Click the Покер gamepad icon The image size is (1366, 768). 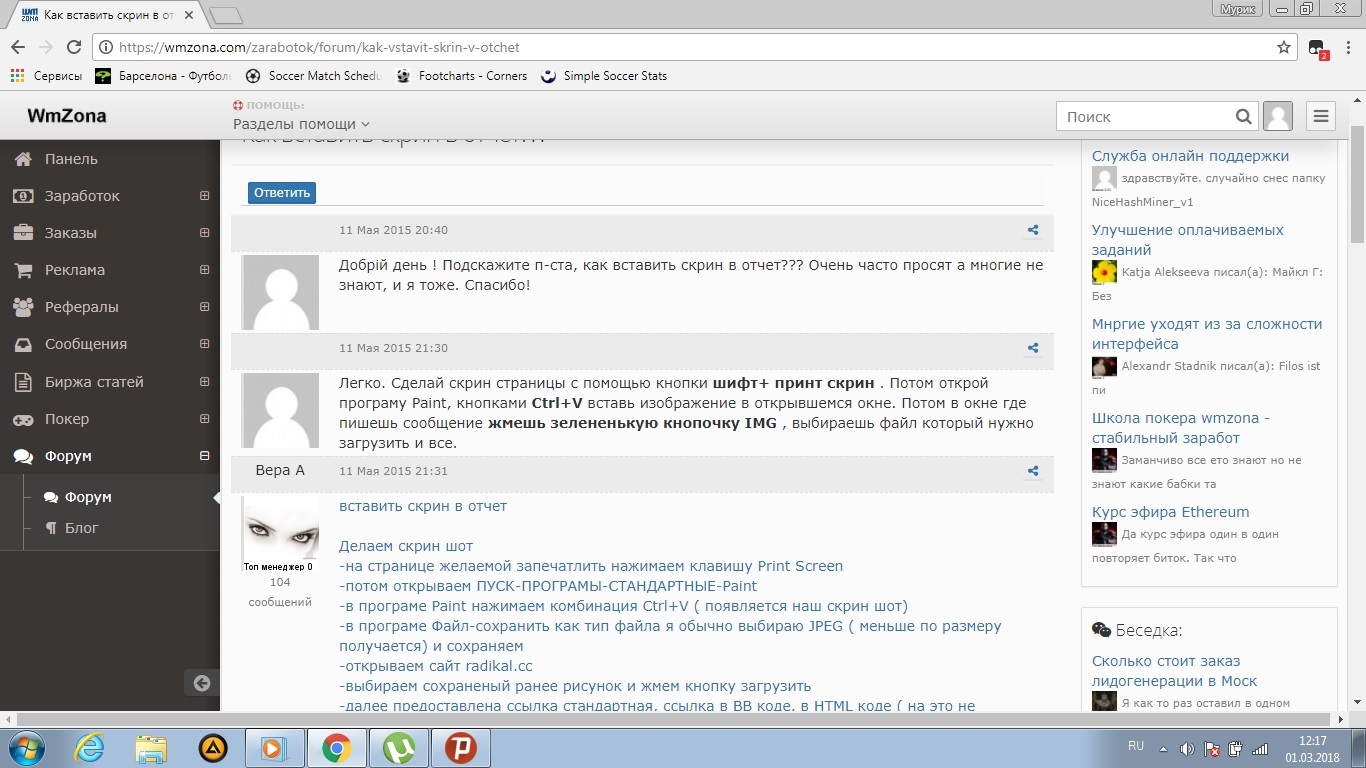(23, 419)
